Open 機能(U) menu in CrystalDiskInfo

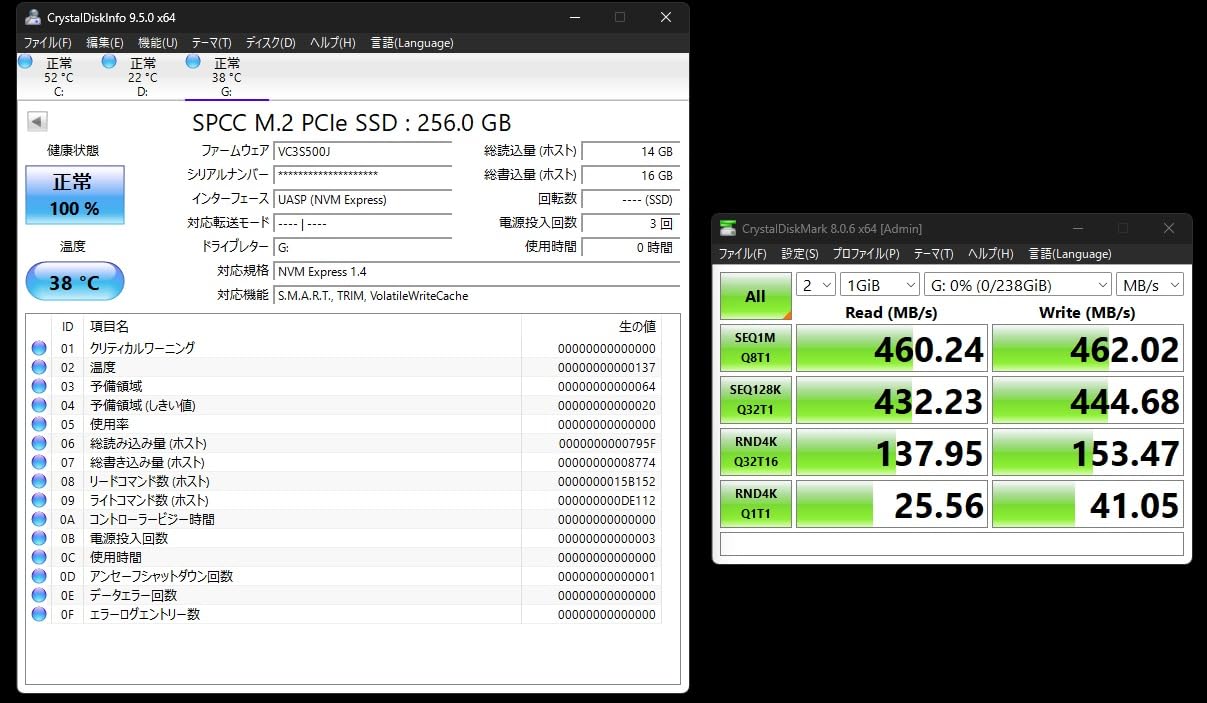tap(157, 43)
